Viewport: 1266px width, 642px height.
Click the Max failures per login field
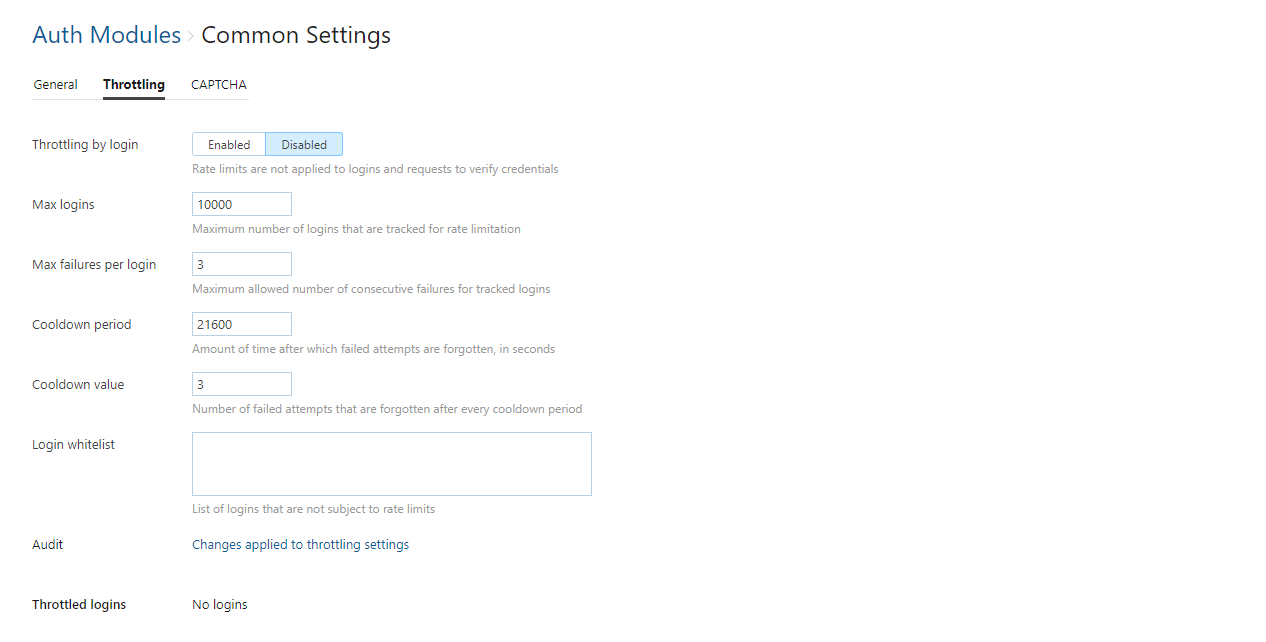pos(242,265)
